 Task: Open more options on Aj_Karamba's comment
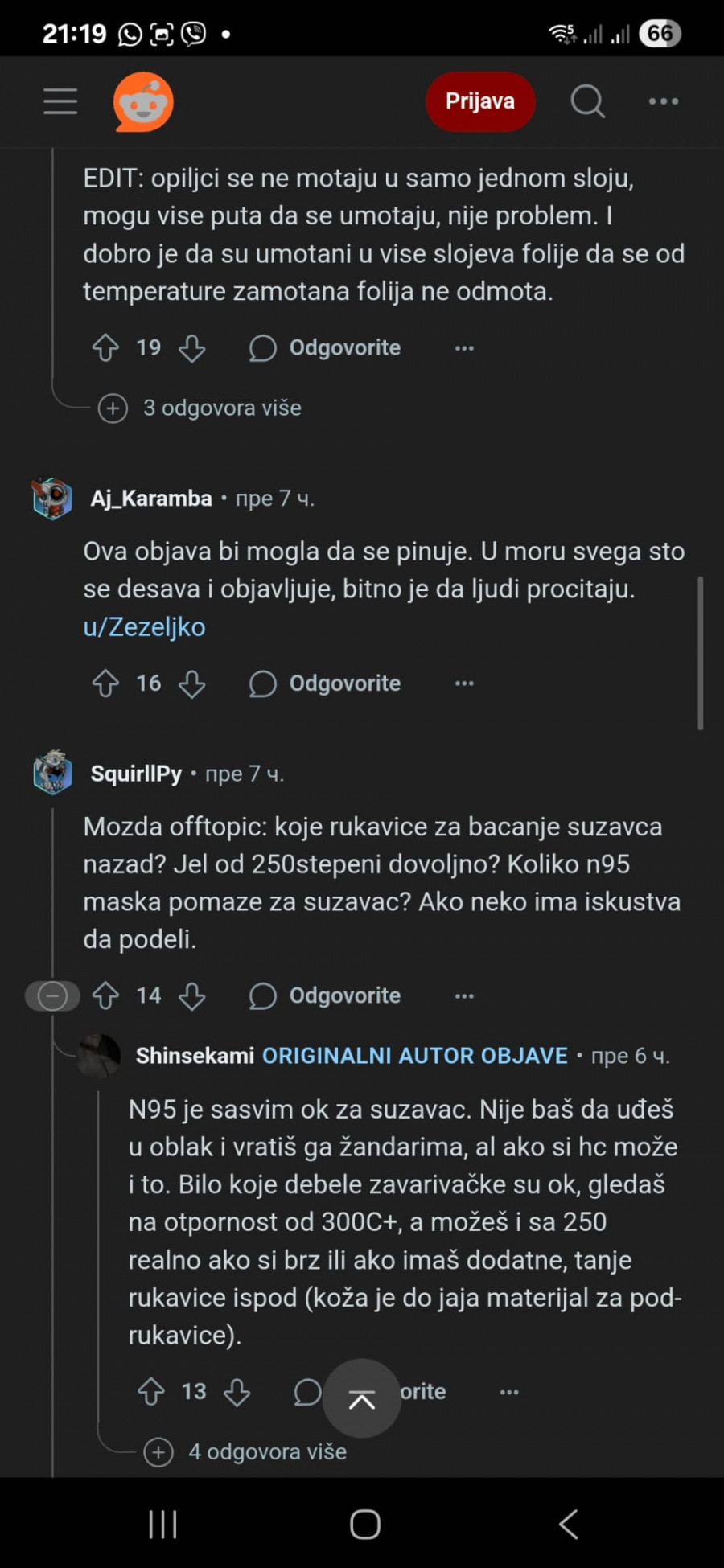point(464,683)
